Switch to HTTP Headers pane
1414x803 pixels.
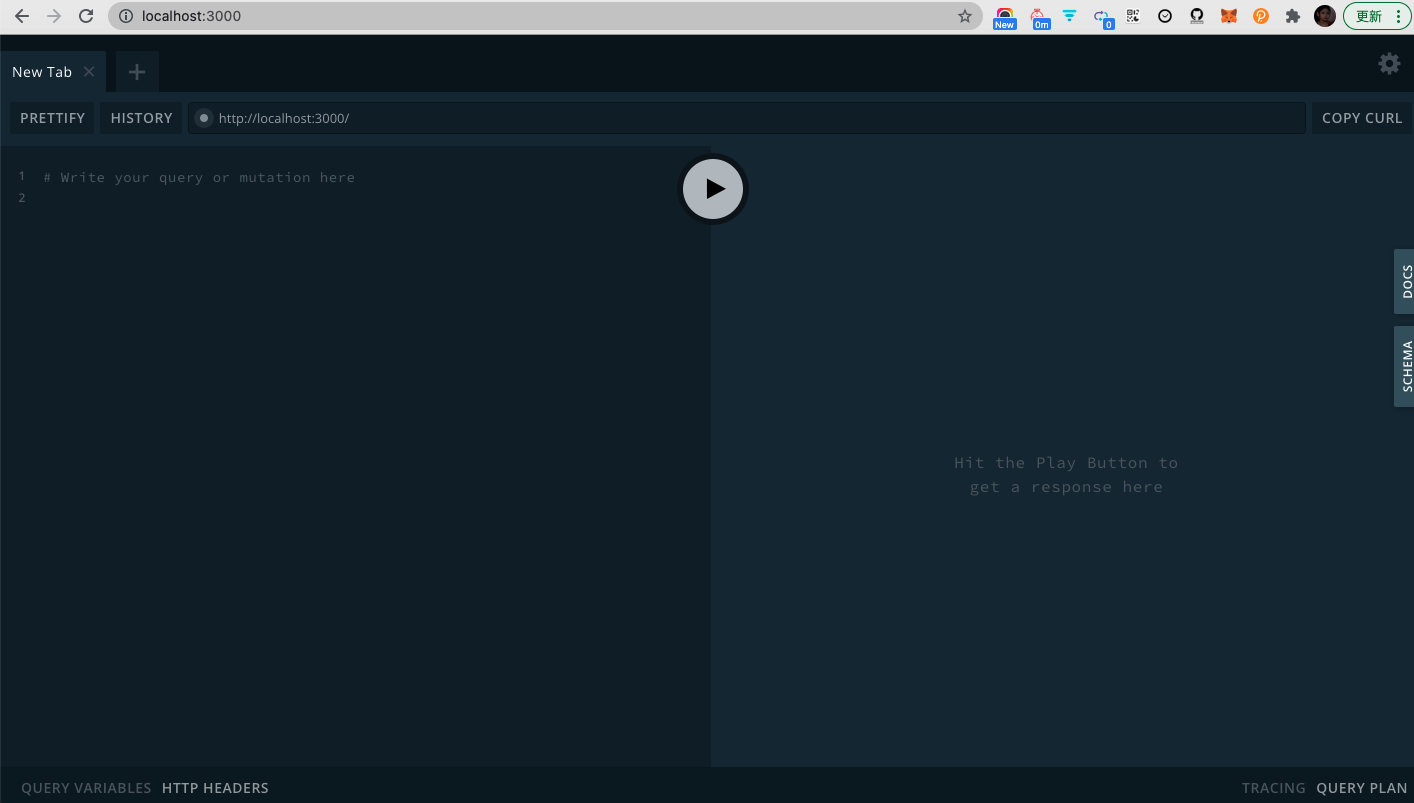click(215, 788)
